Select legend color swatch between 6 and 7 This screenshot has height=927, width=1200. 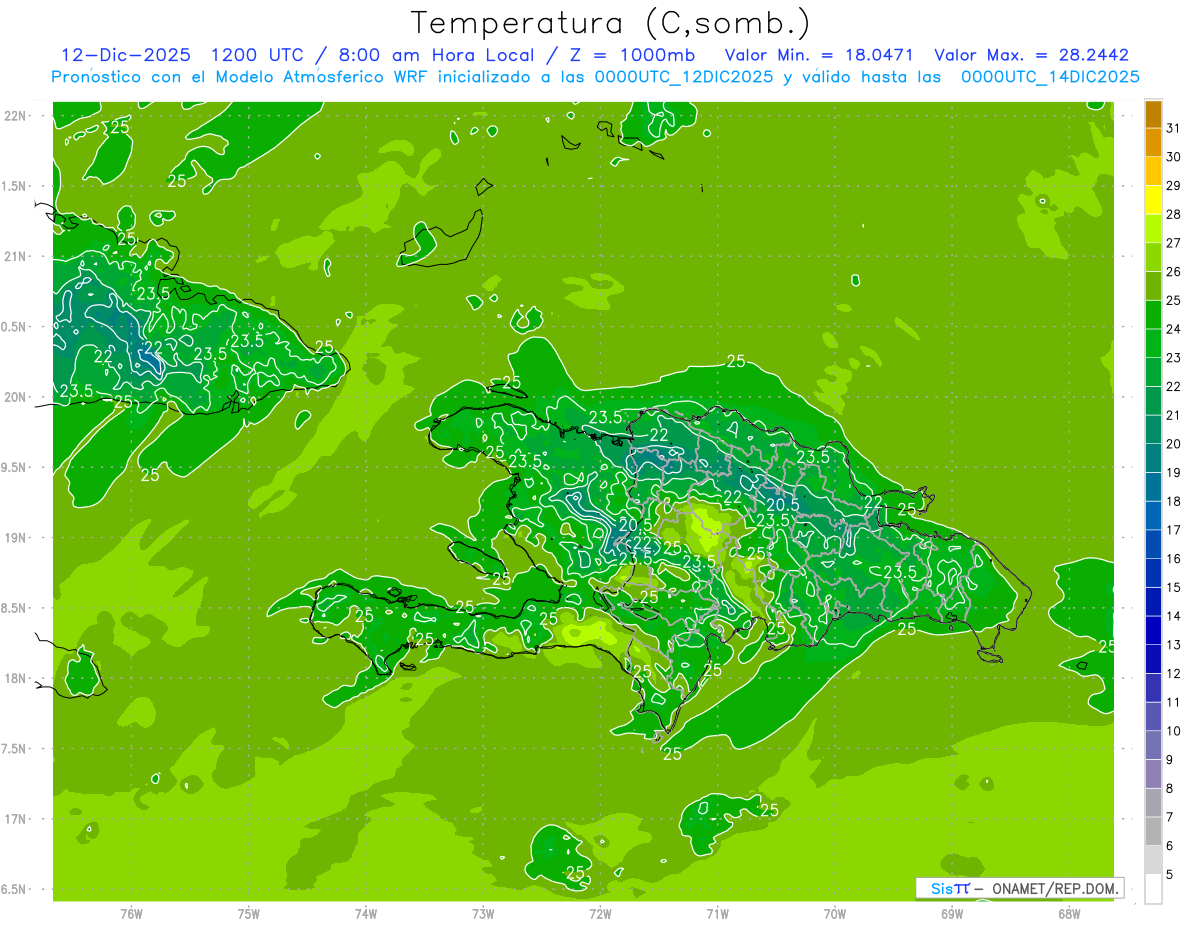click(x=1153, y=831)
